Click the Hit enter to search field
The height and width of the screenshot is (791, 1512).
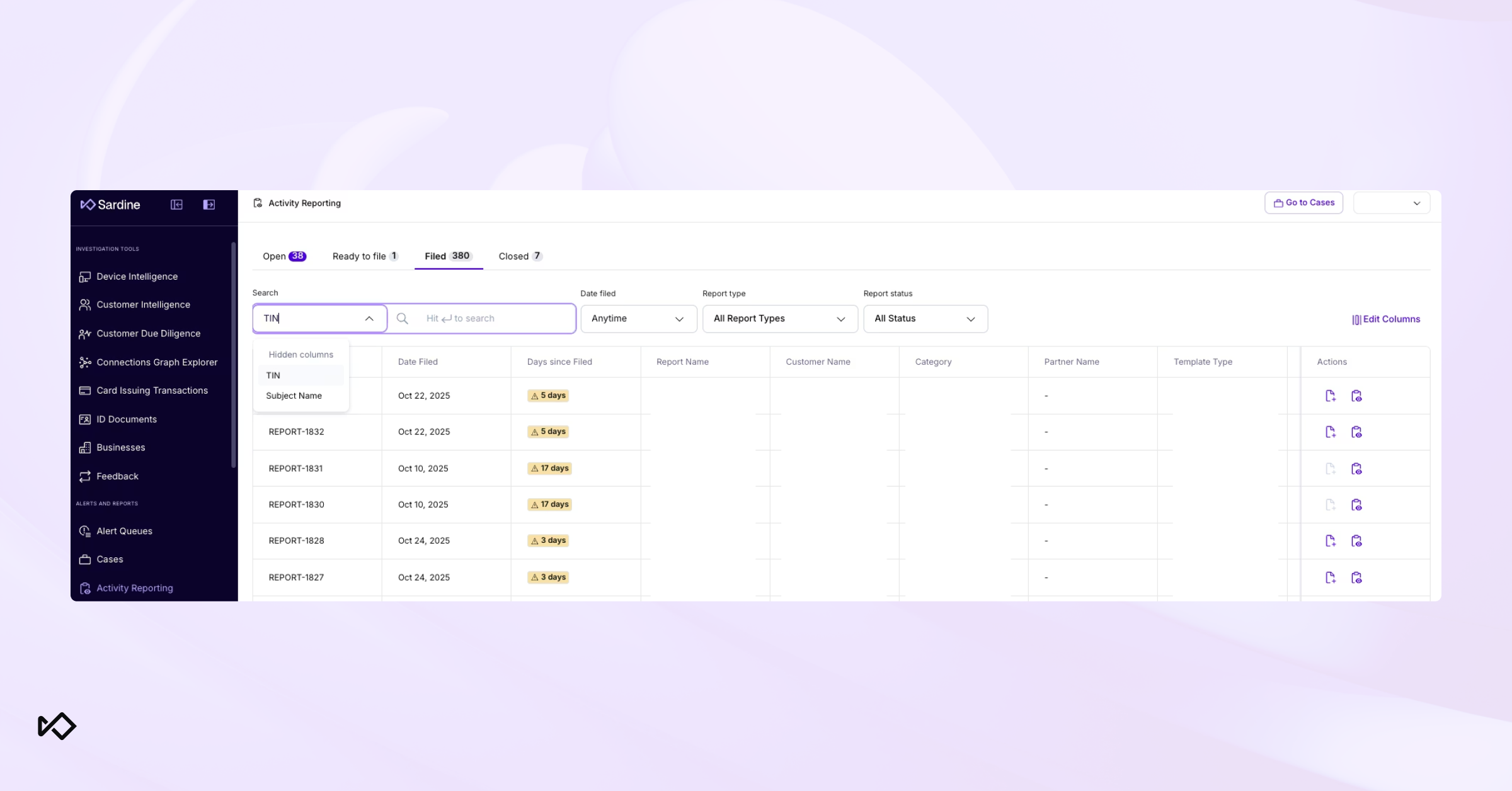click(491, 319)
